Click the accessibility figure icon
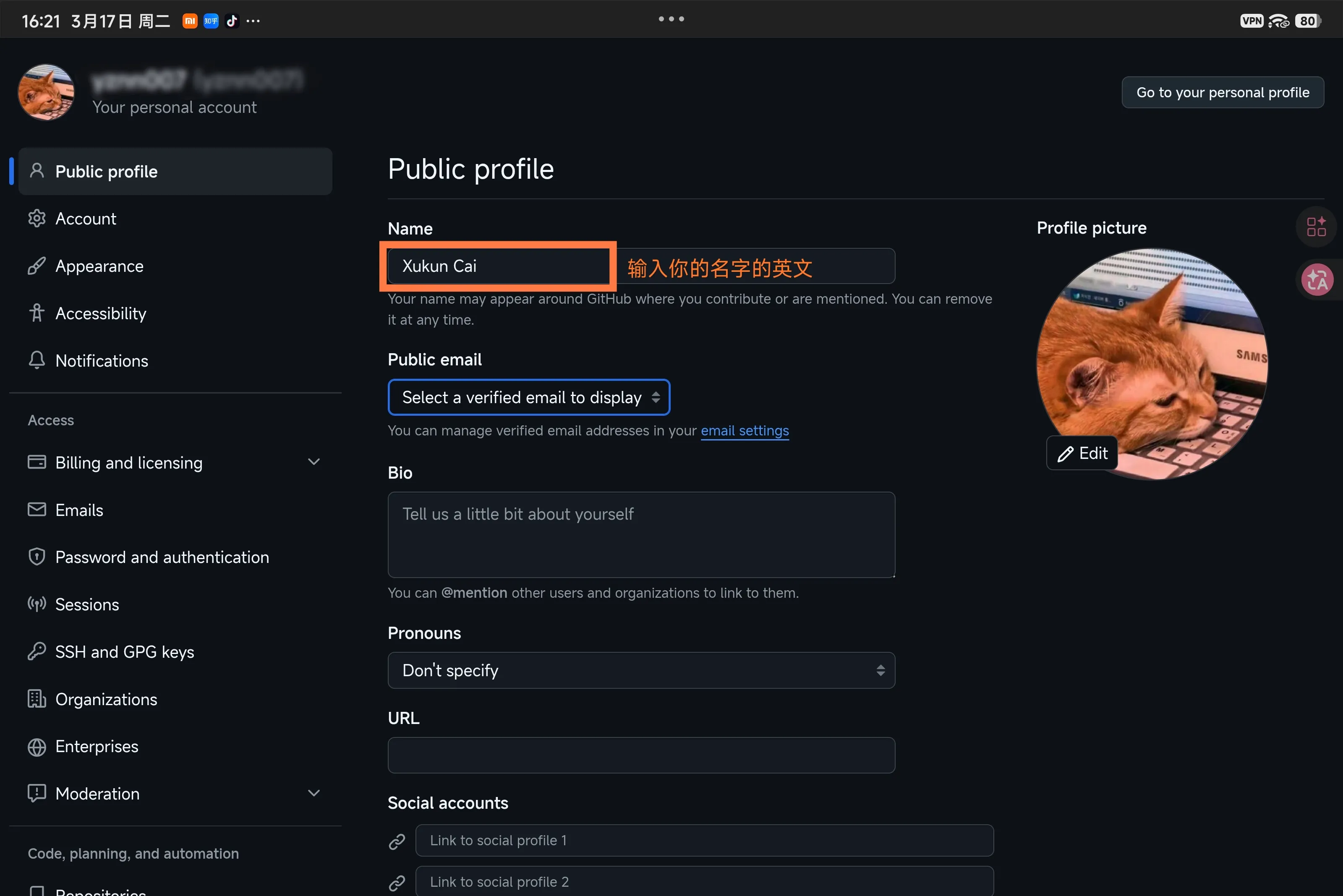The width and height of the screenshot is (1343, 896). coord(37,313)
